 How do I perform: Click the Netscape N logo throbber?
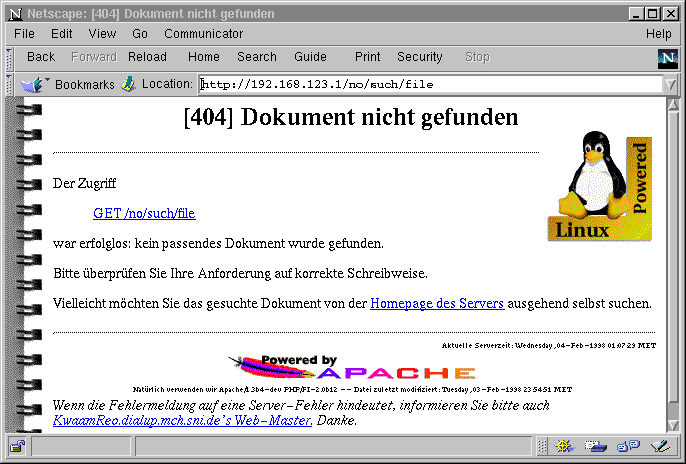pyautogui.click(x=667, y=58)
